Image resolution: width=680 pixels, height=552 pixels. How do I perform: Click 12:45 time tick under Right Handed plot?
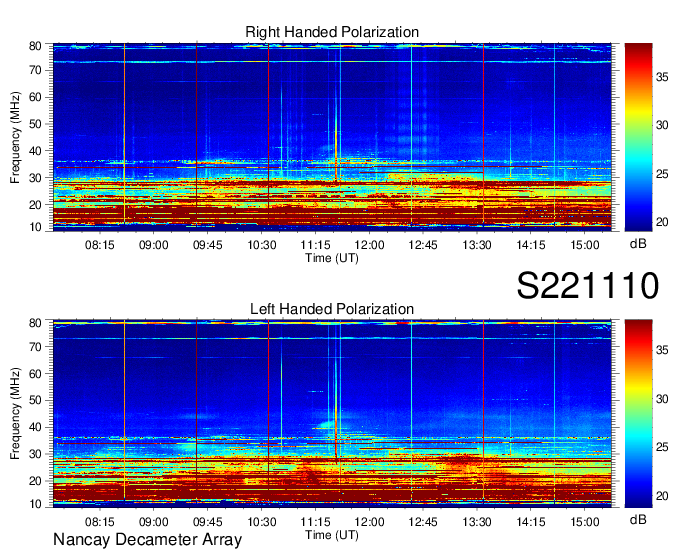(423, 245)
